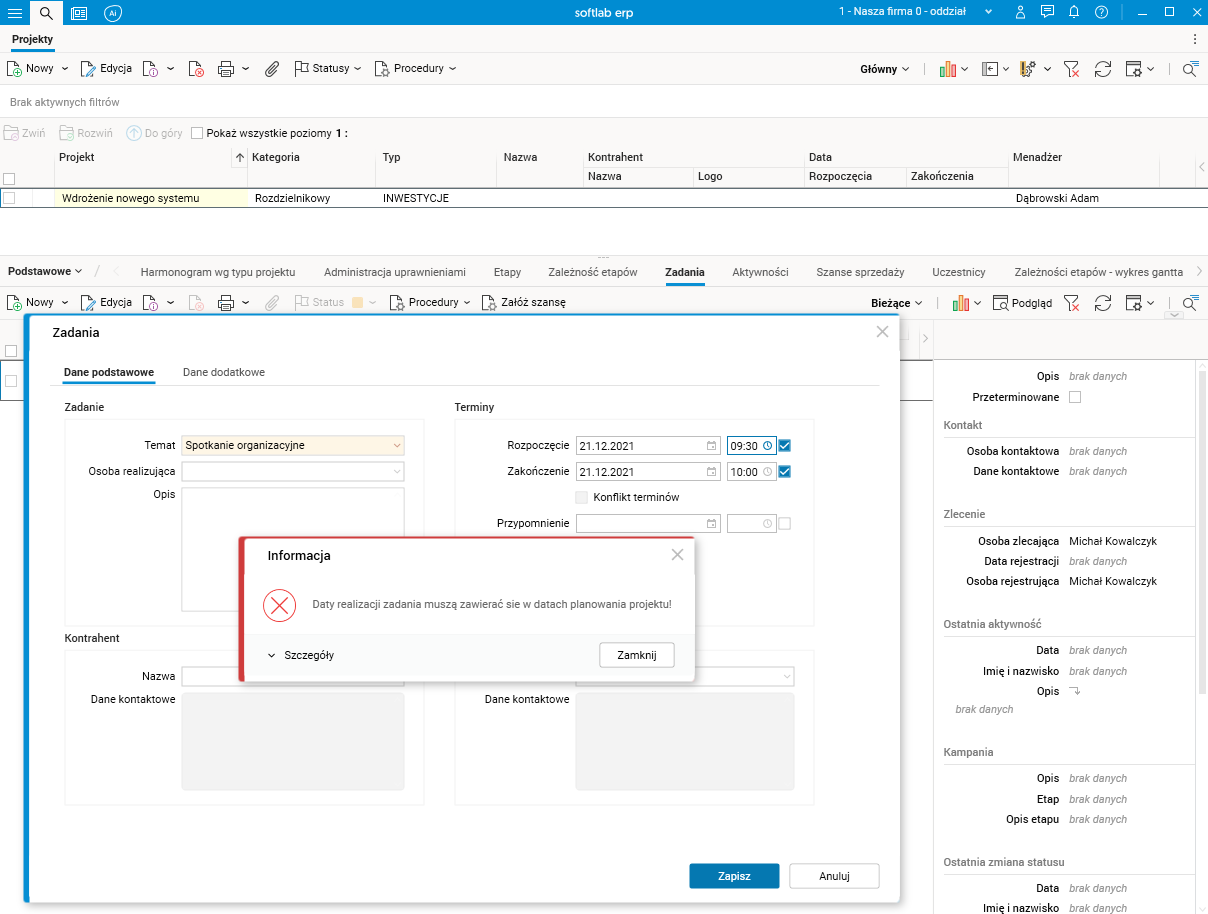Open calendar picker for Zakończenie date
1208x914 pixels.
coord(711,472)
